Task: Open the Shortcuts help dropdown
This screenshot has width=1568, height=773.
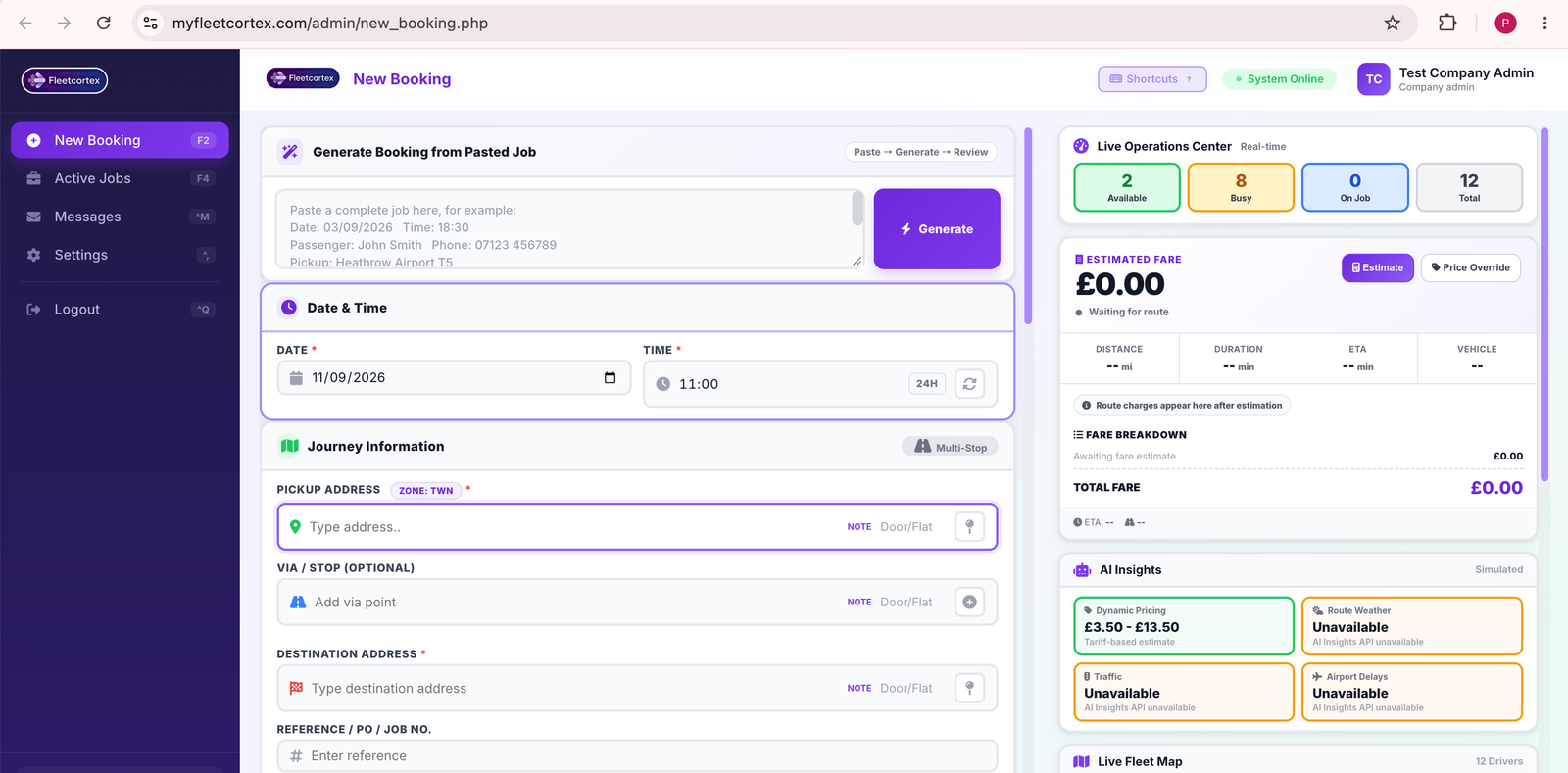Action: [x=1152, y=79]
